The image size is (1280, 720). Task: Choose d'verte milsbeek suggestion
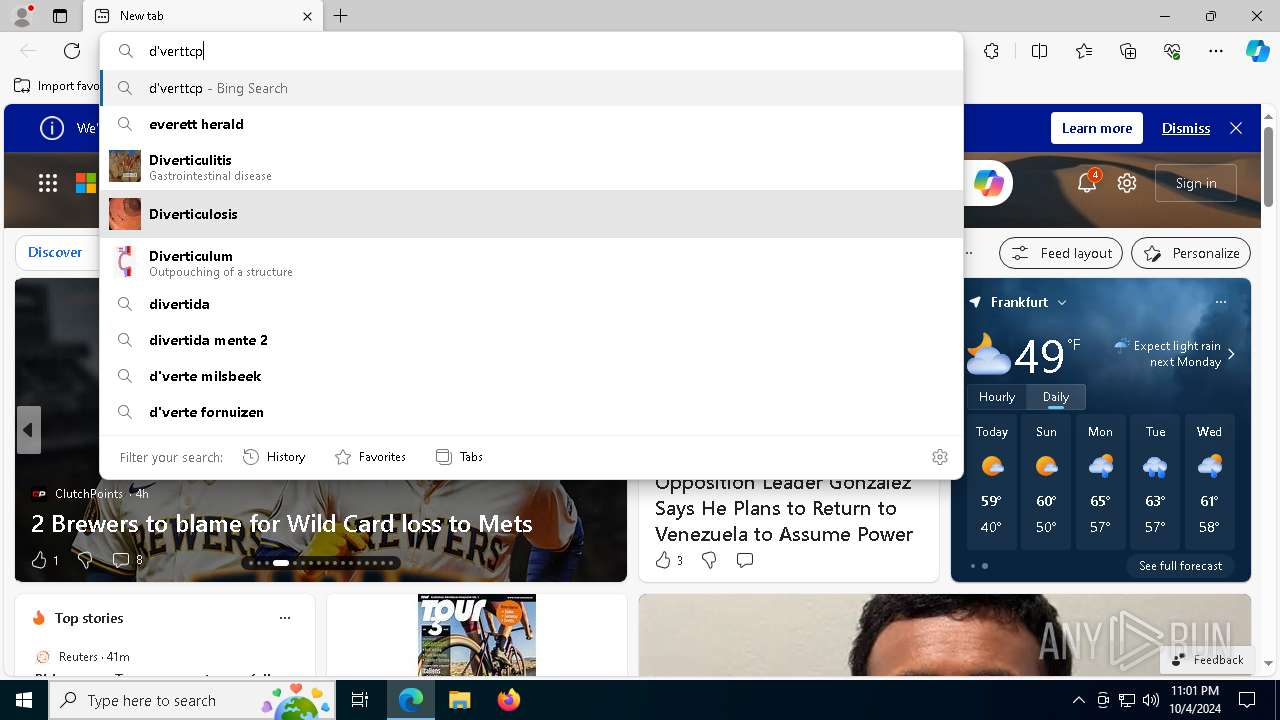[531, 376]
